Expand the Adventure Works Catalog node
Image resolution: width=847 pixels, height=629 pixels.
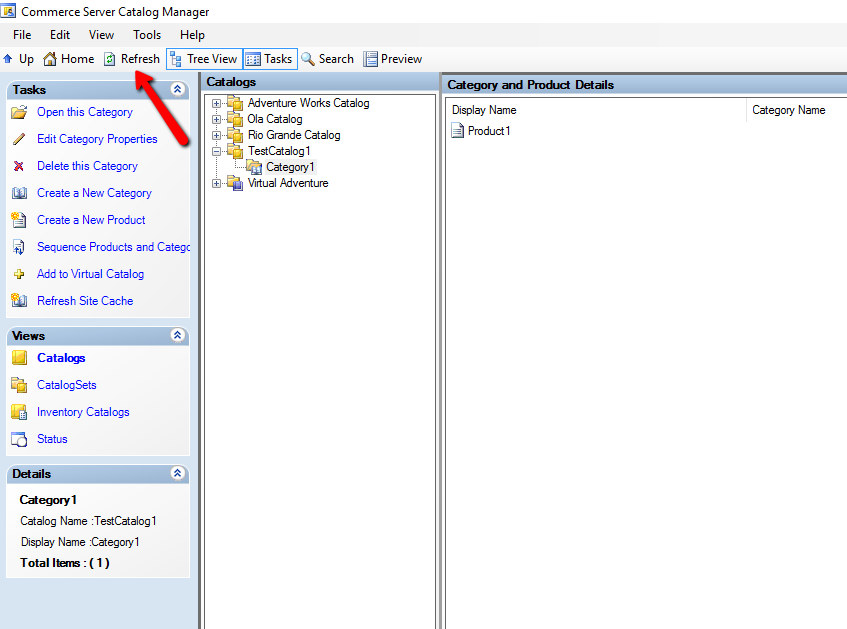217,103
